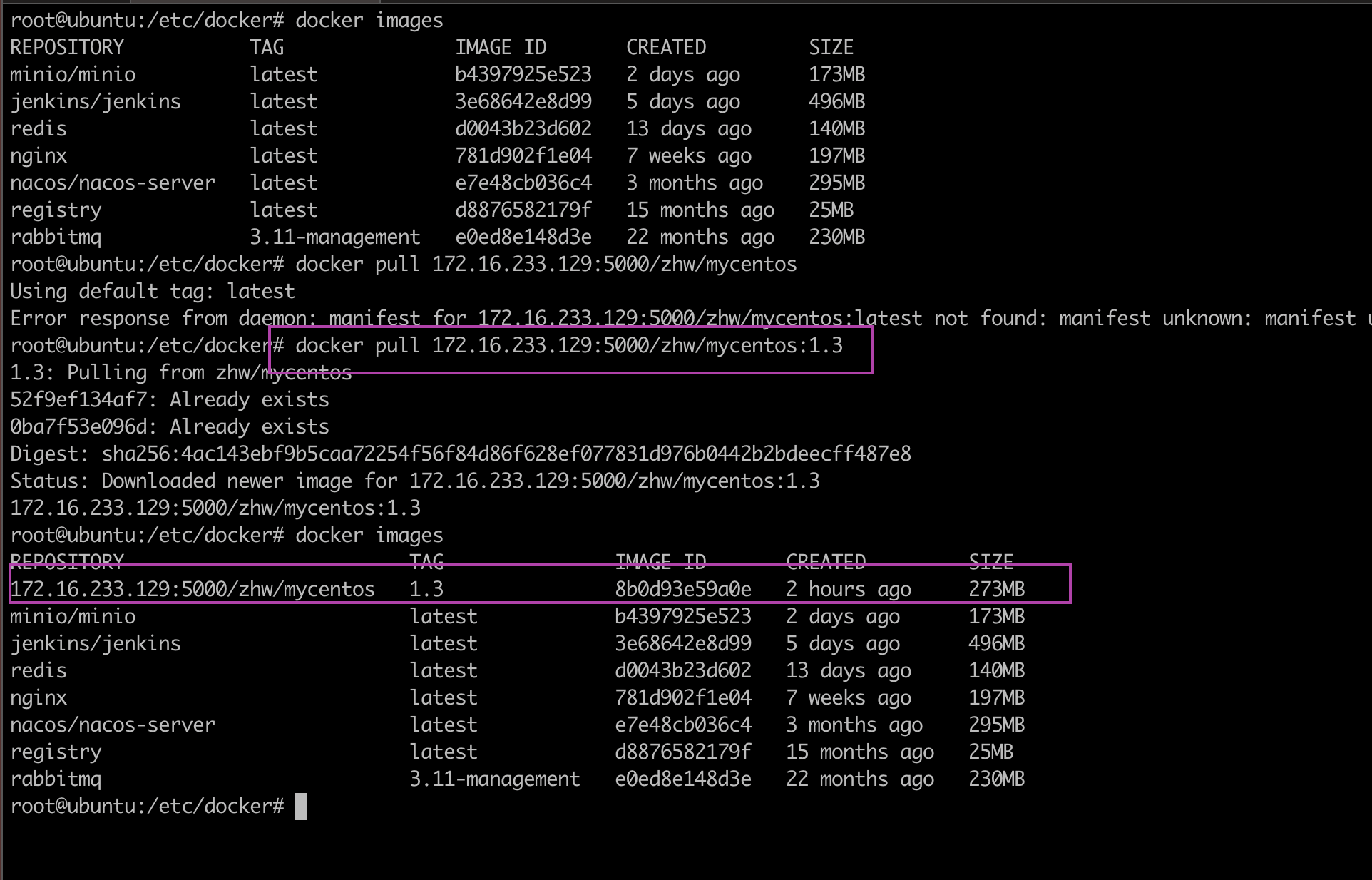This screenshot has height=880, width=1372.
Task: Click the terminal cursor at last prompt
Action: (x=301, y=807)
